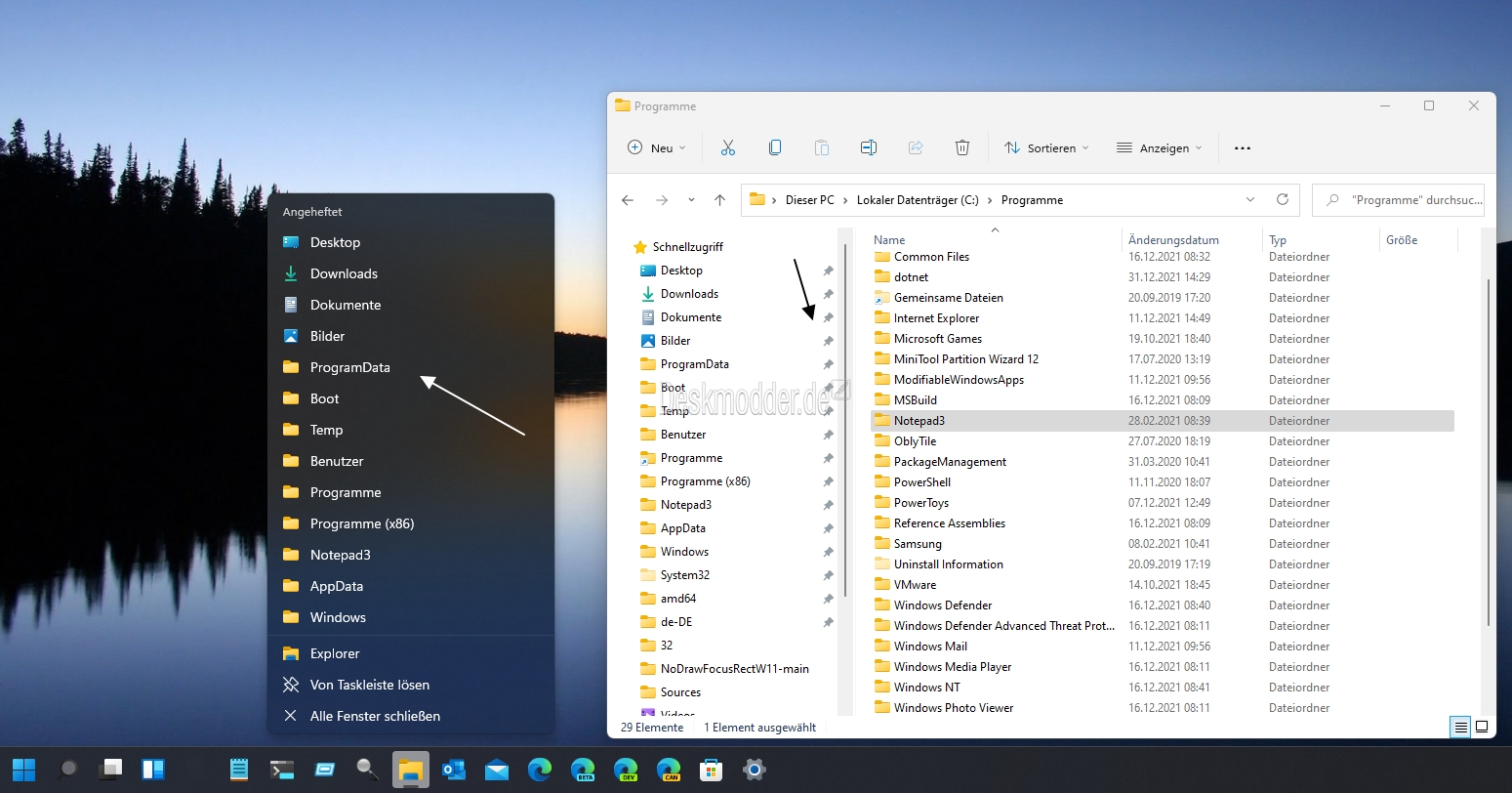This screenshot has height=793, width=1512.
Task: Select the Internet Explorer folder row
Action: pyautogui.click(x=1162, y=318)
